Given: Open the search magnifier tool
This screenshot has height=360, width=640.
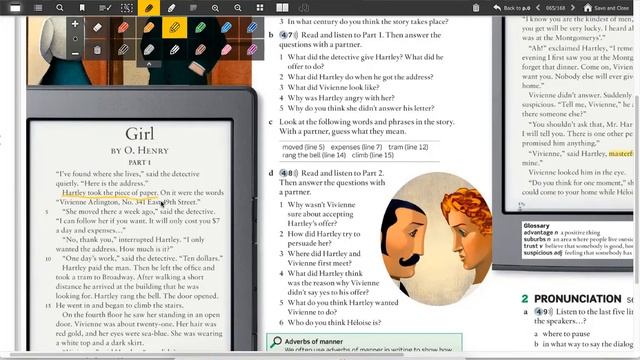Looking at the screenshot, I should pyautogui.click(x=60, y=8).
